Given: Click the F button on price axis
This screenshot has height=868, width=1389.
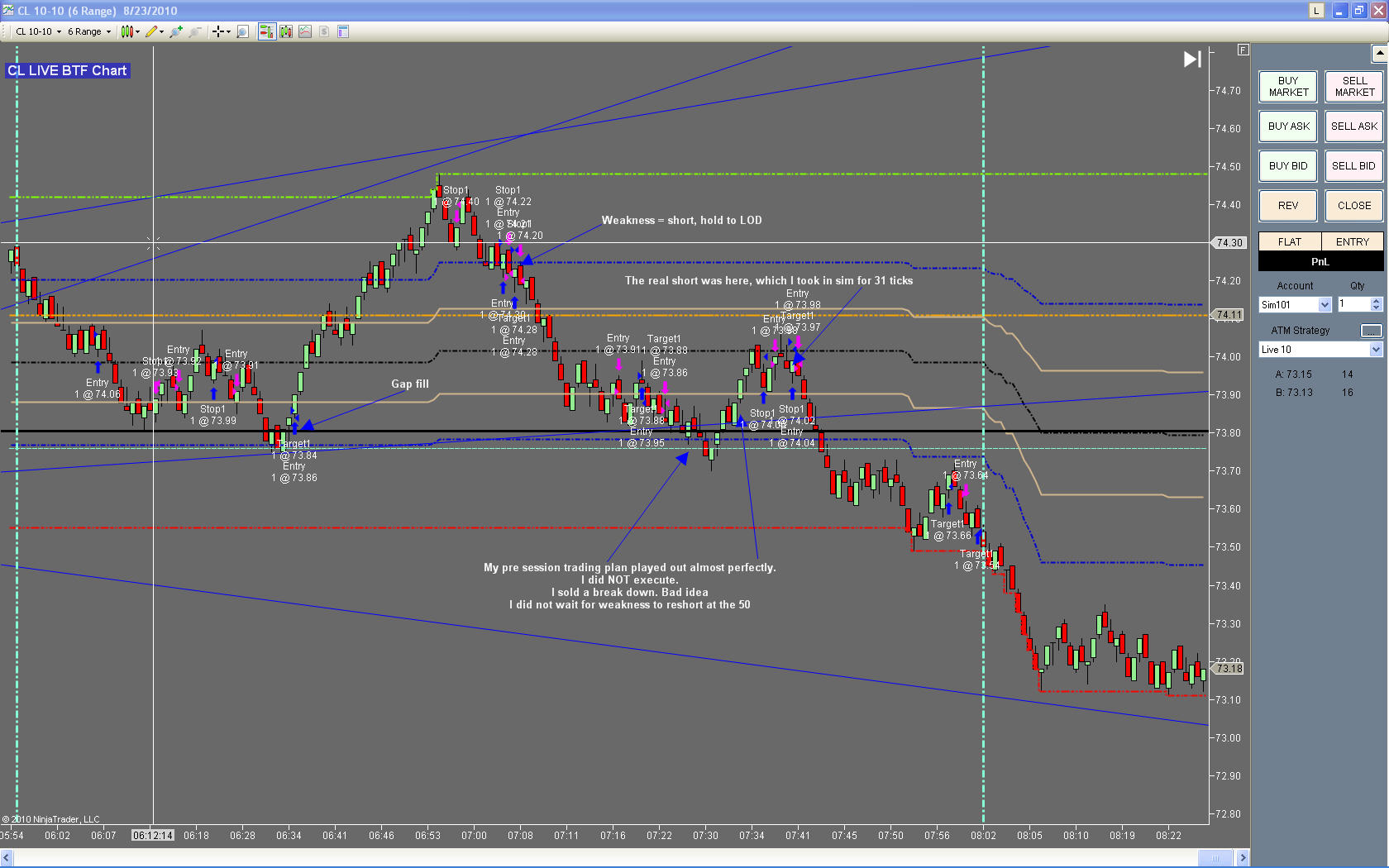Looking at the screenshot, I should click(1243, 50).
